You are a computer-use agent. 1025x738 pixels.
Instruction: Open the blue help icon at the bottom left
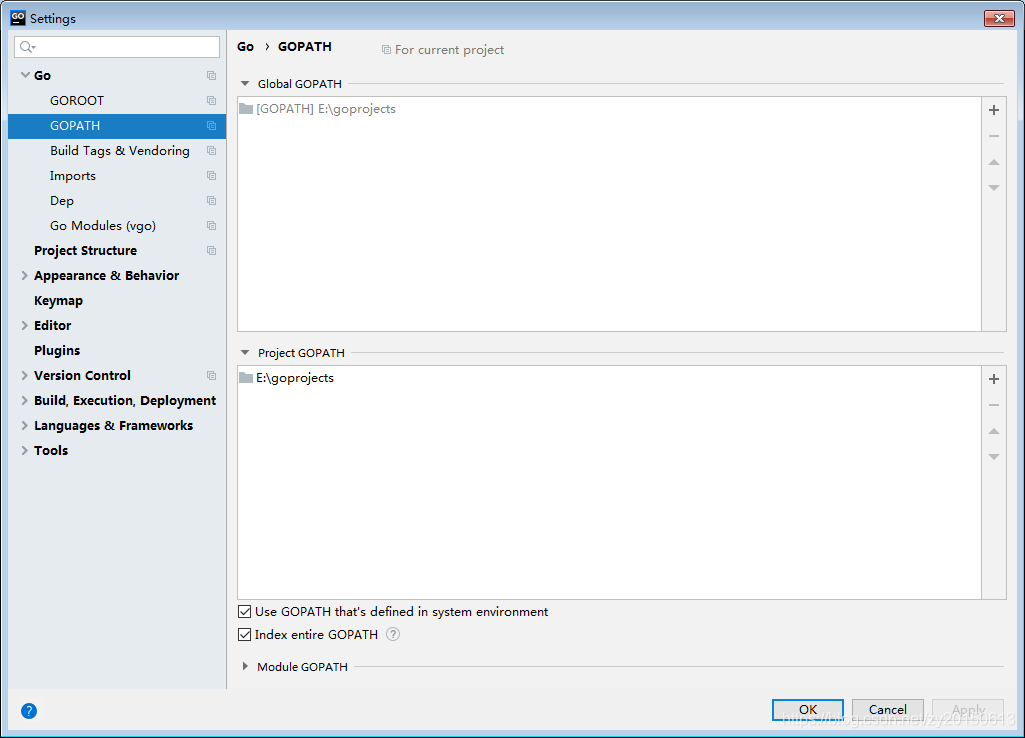[x=29, y=711]
